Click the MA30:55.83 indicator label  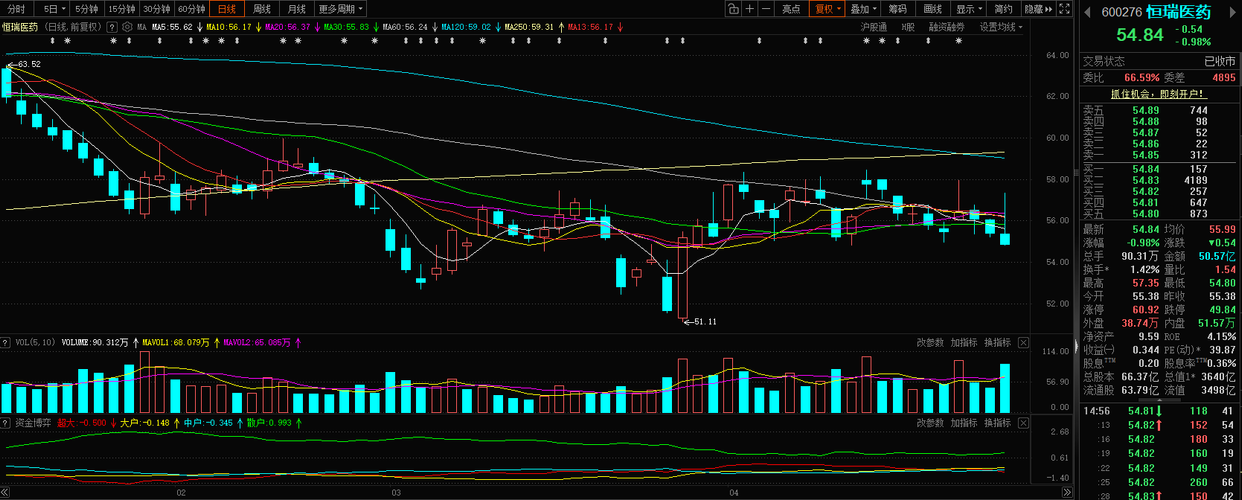click(347, 27)
